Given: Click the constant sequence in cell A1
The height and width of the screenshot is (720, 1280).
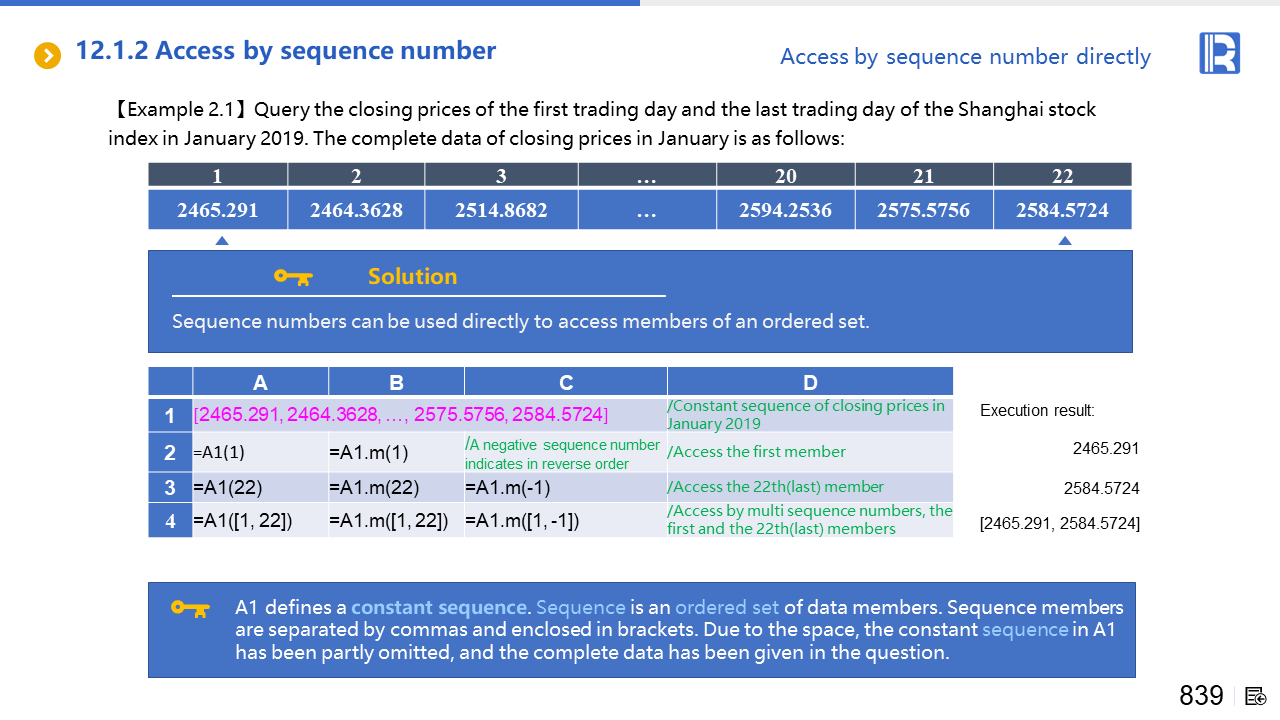Looking at the screenshot, I should pos(402,415).
